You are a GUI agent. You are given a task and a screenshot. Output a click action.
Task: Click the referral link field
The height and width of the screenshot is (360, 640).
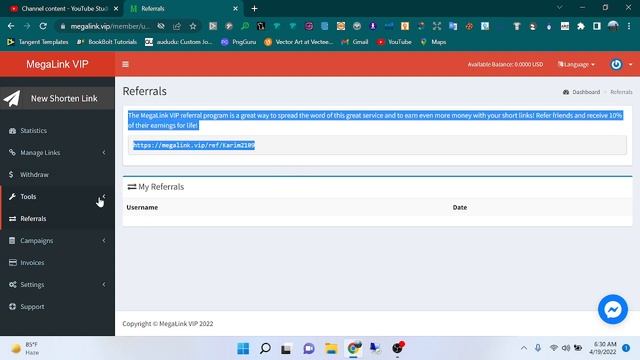coord(377,145)
